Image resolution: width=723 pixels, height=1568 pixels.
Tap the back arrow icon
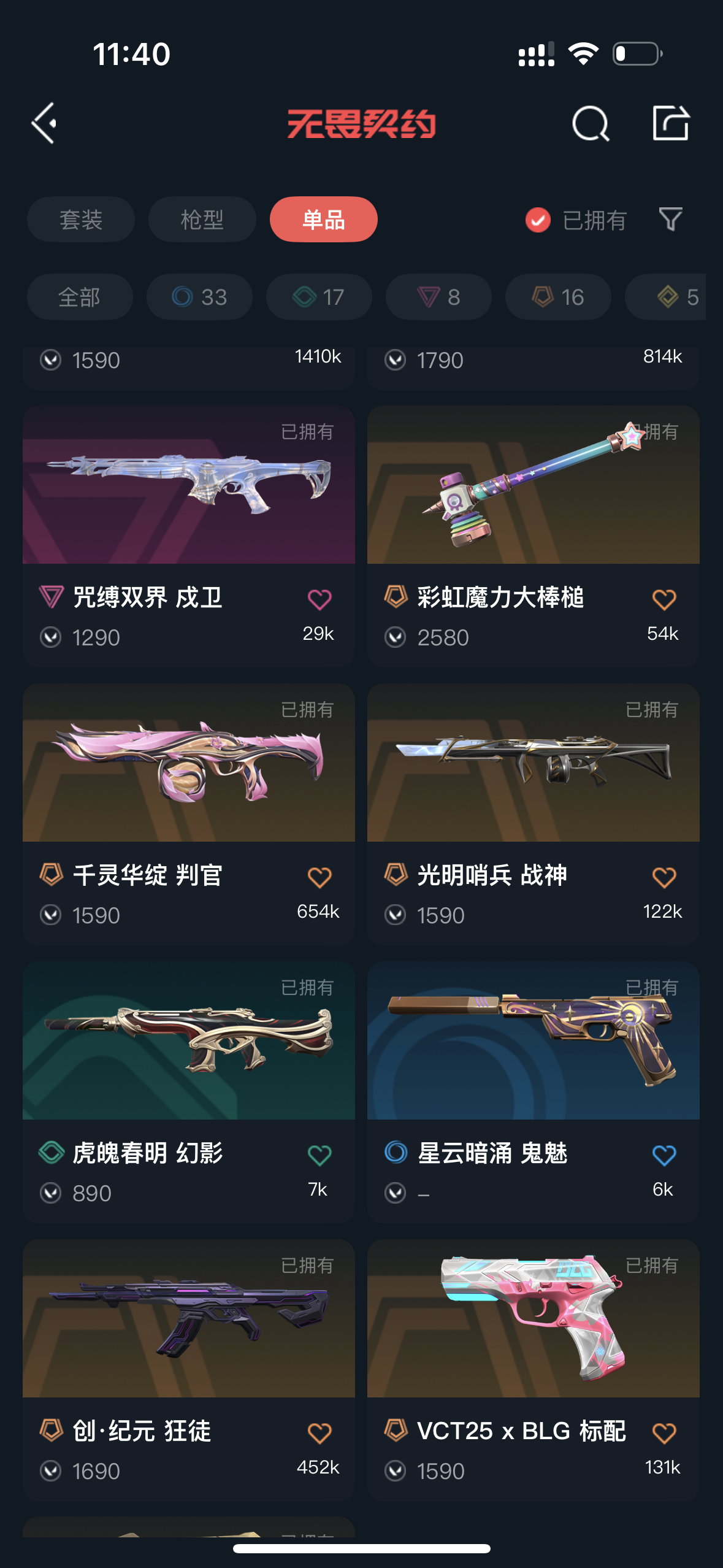coord(44,123)
